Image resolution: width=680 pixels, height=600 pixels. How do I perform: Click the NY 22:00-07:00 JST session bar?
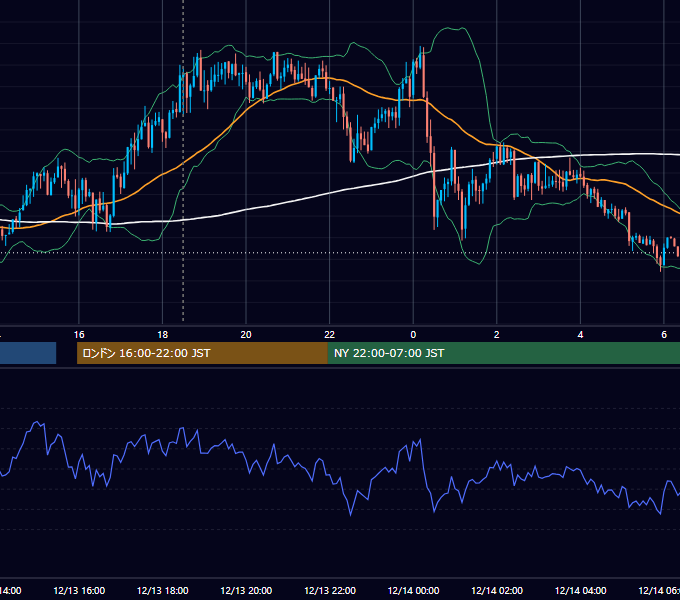[x=503, y=353]
